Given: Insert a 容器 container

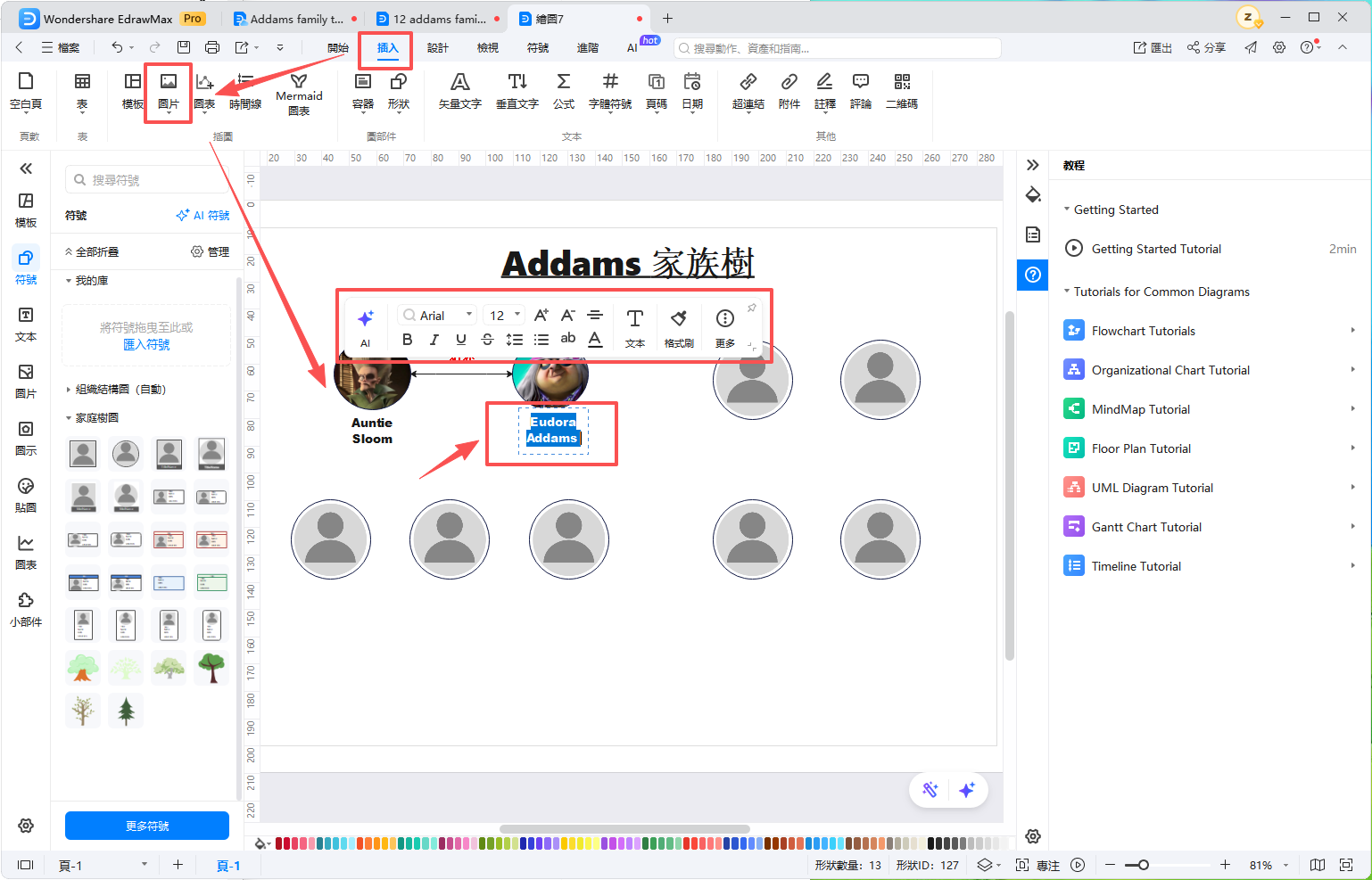Looking at the screenshot, I should [363, 91].
